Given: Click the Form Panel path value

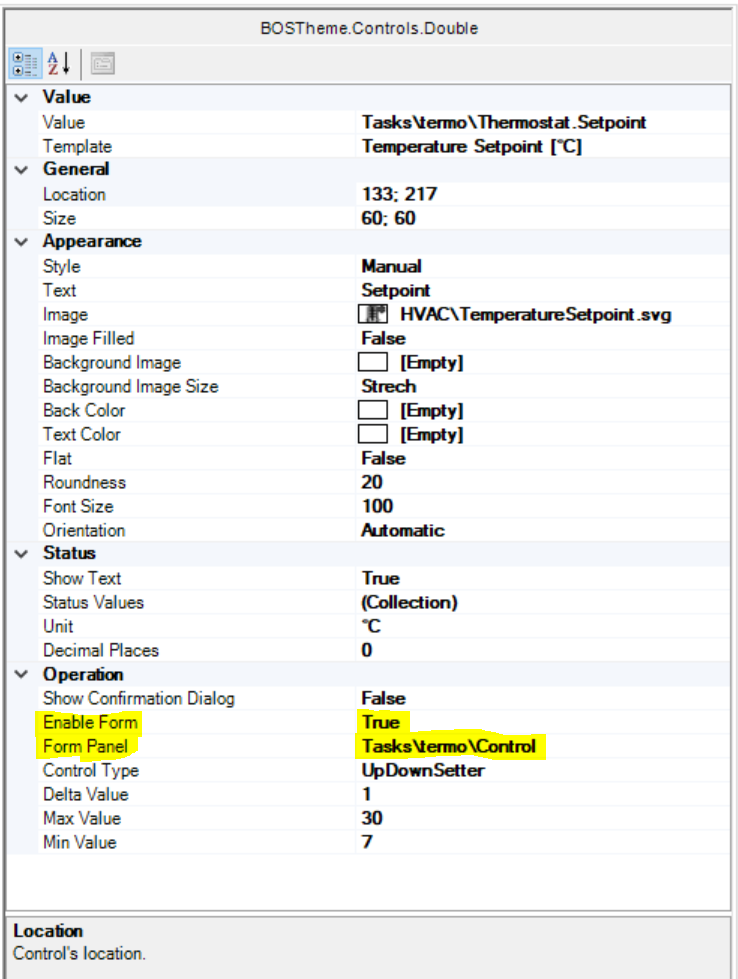Looking at the screenshot, I should click(449, 746).
